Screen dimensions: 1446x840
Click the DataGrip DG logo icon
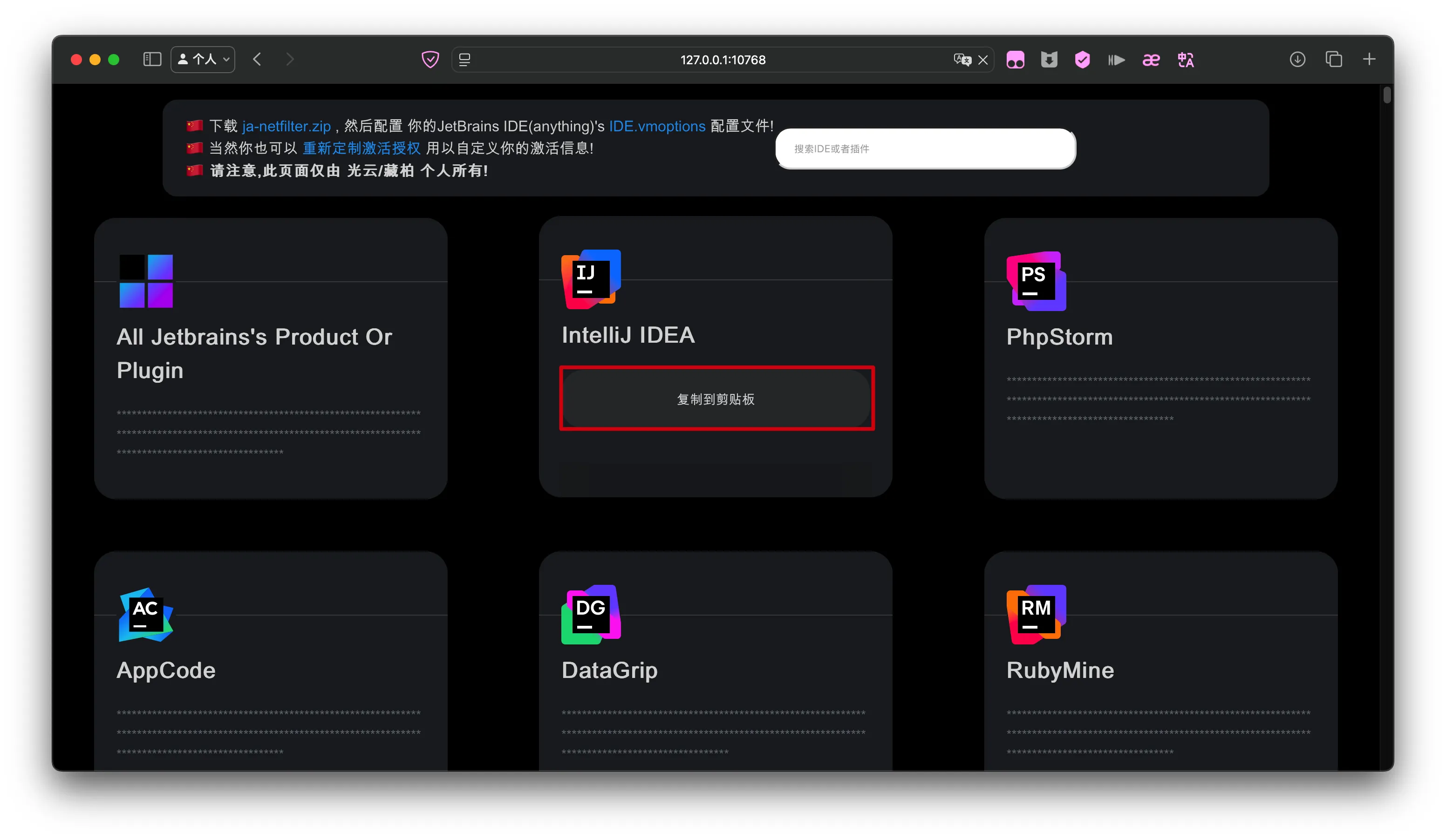pyautogui.click(x=591, y=614)
